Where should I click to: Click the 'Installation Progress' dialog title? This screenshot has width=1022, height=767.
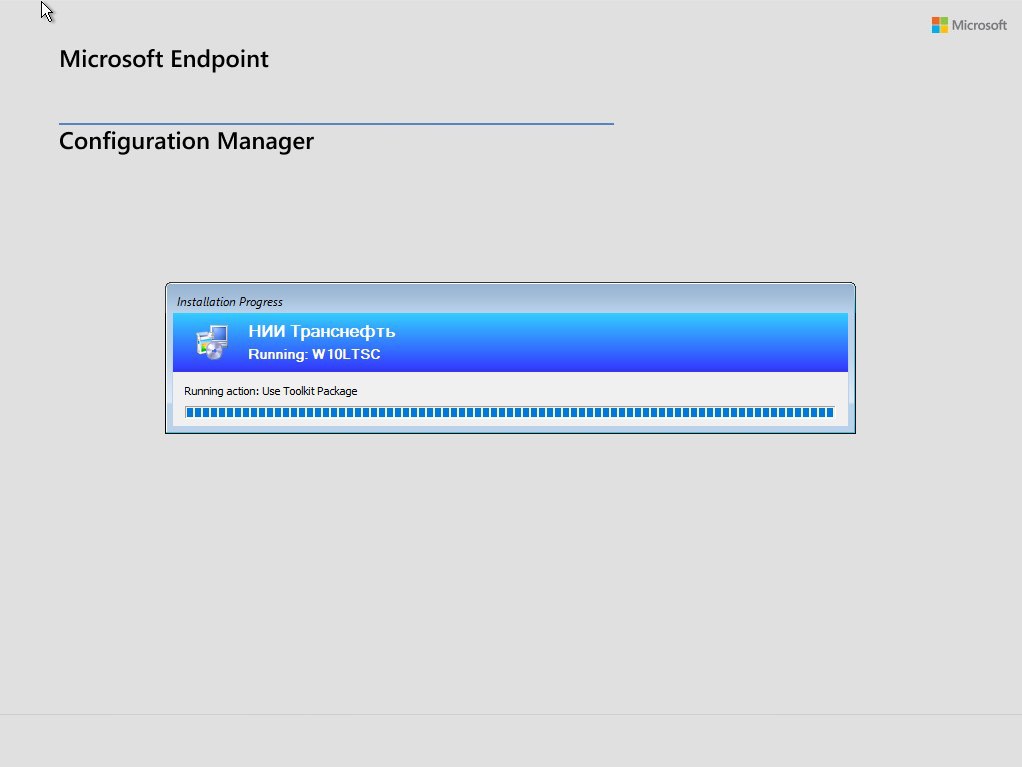click(x=229, y=302)
